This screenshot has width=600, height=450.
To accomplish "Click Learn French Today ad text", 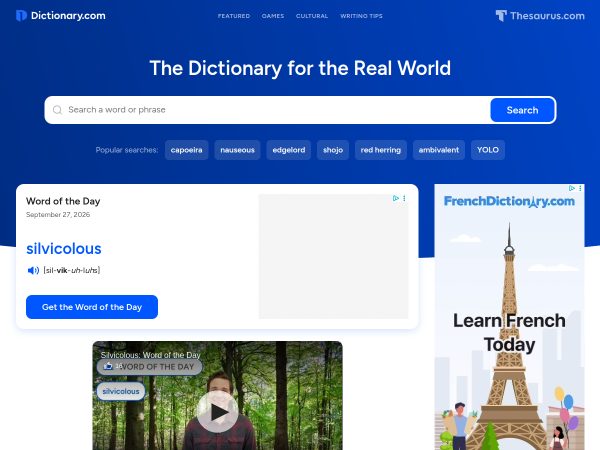I will point(509,333).
